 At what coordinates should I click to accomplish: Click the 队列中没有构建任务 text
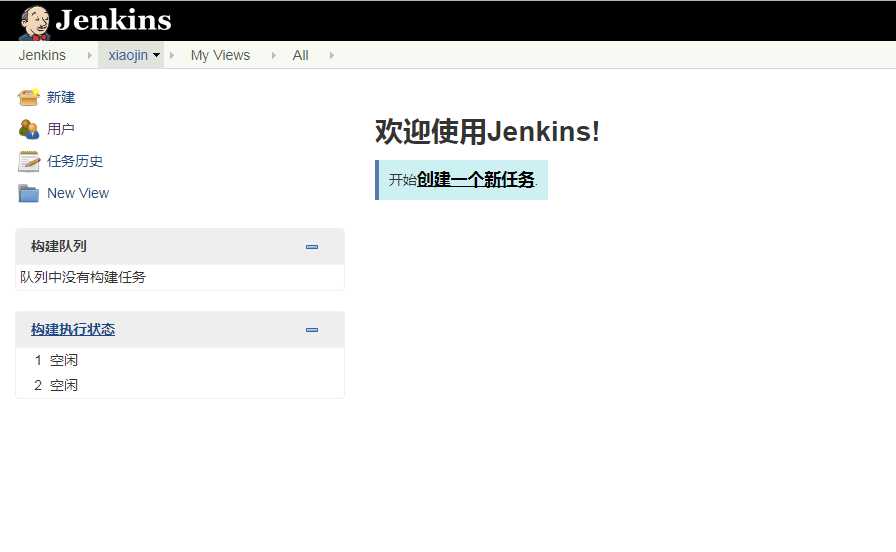coord(83,277)
